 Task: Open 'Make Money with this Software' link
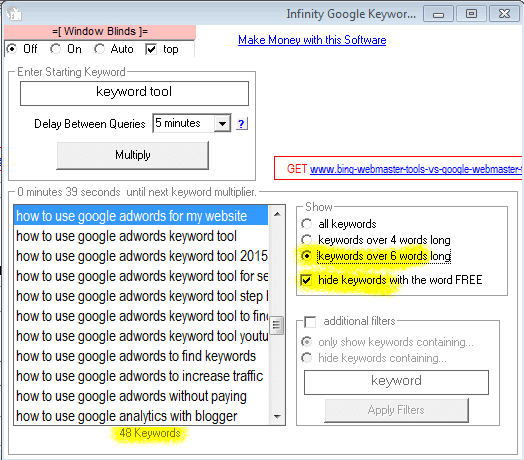coord(312,40)
